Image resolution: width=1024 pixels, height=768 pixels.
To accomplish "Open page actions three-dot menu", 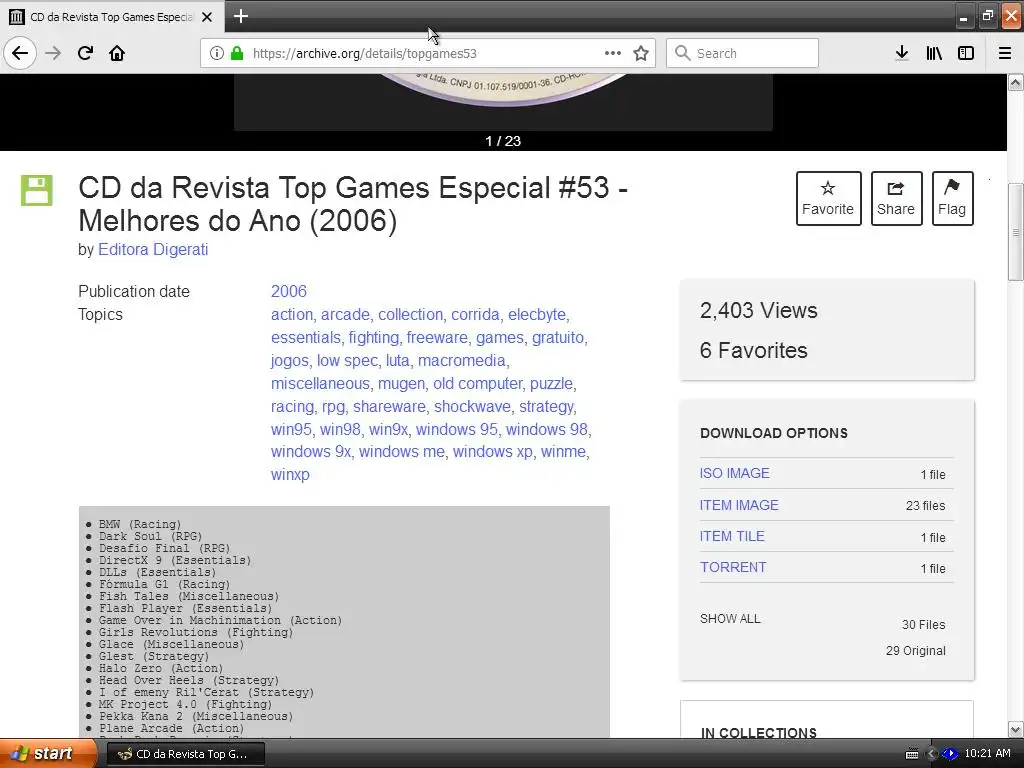I will point(613,53).
